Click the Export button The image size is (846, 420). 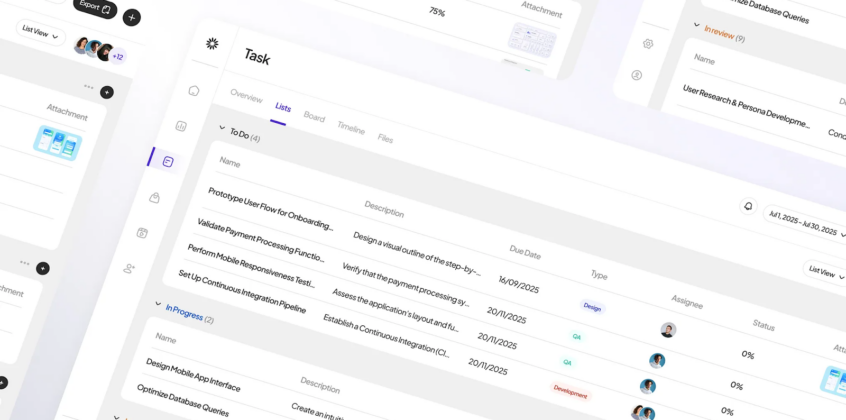coord(95,7)
